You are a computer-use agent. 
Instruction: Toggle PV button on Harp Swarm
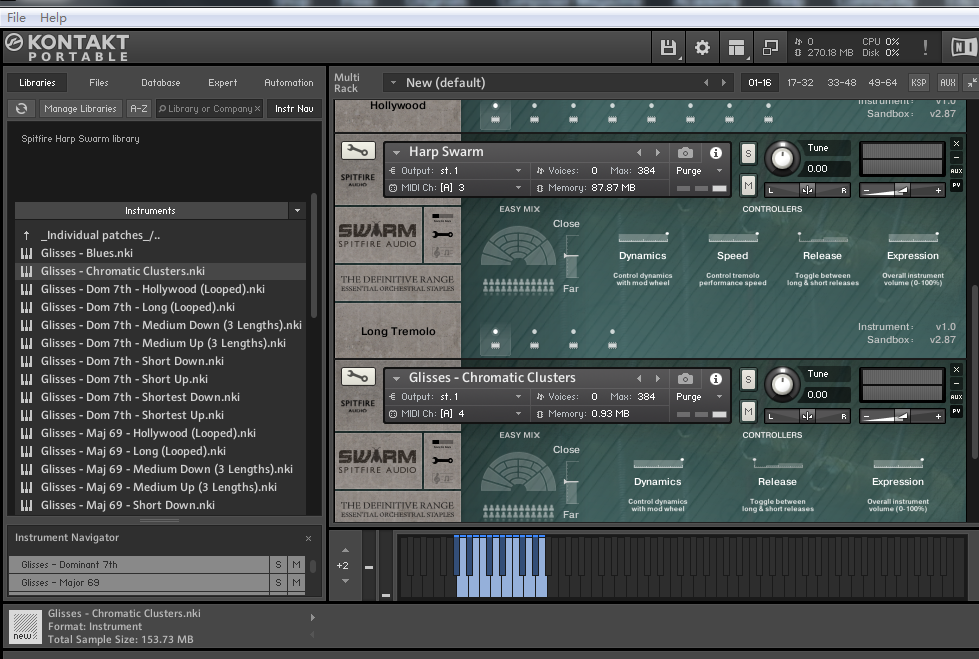tap(956, 186)
